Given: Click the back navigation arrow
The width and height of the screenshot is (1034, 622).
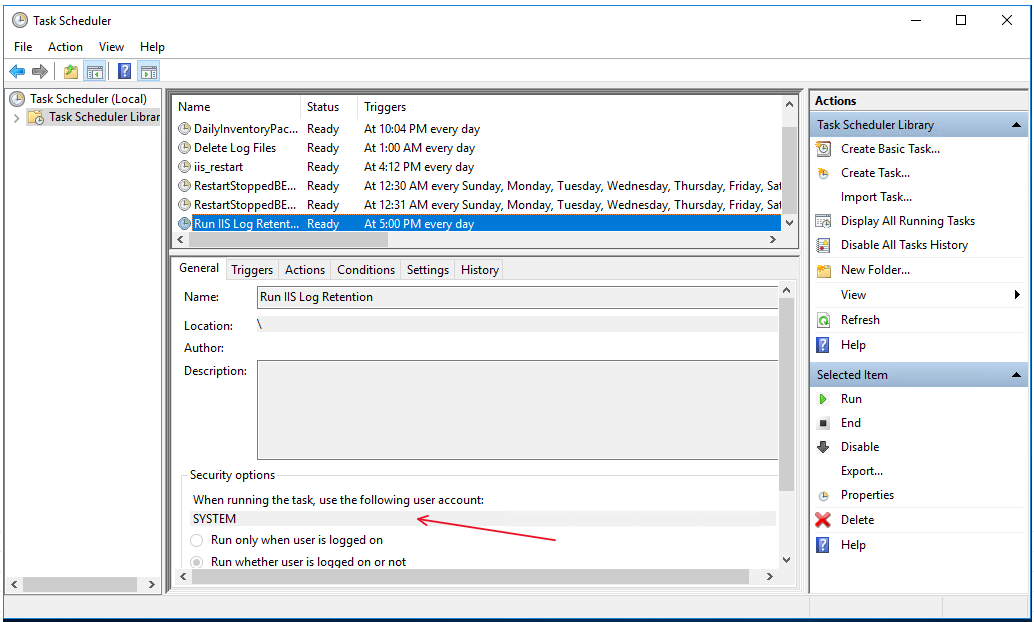Looking at the screenshot, I should (x=17, y=71).
